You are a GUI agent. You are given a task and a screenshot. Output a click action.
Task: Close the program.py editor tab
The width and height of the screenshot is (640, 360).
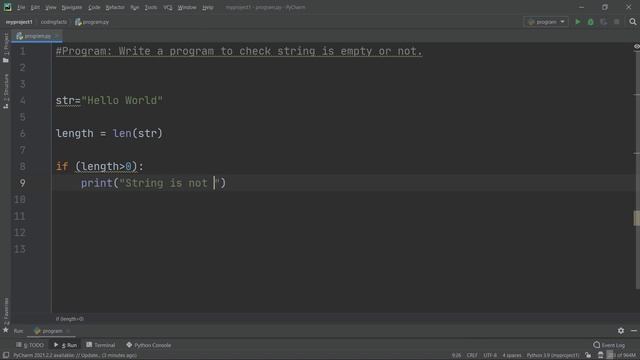(57, 36)
